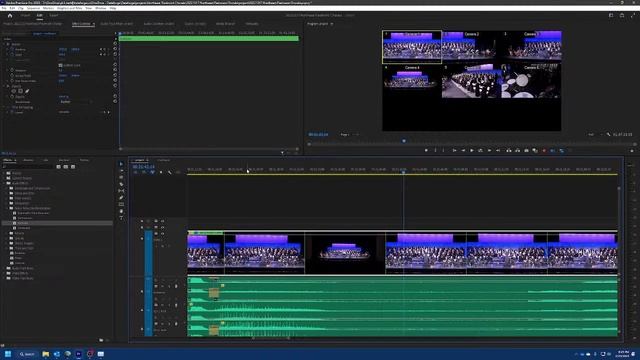
Task: Toggle Scale animation stopwatch
Action: 12,55
